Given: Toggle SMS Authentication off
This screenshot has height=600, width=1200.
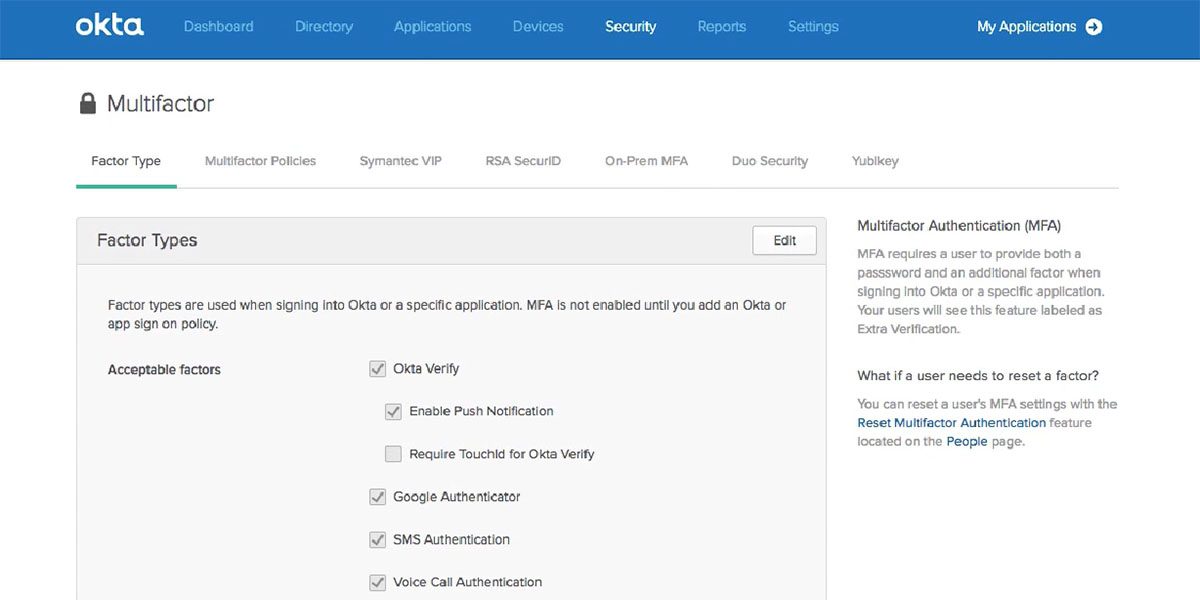Looking at the screenshot, I should (377, 539).
